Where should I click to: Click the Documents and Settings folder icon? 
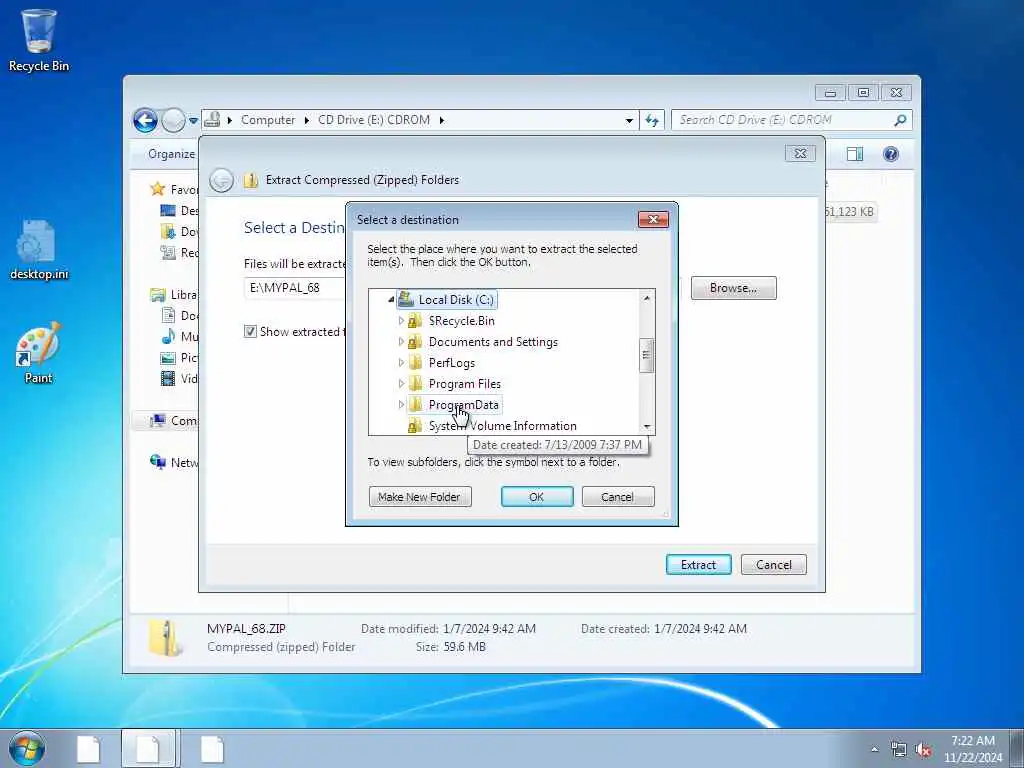coord(415,342)
